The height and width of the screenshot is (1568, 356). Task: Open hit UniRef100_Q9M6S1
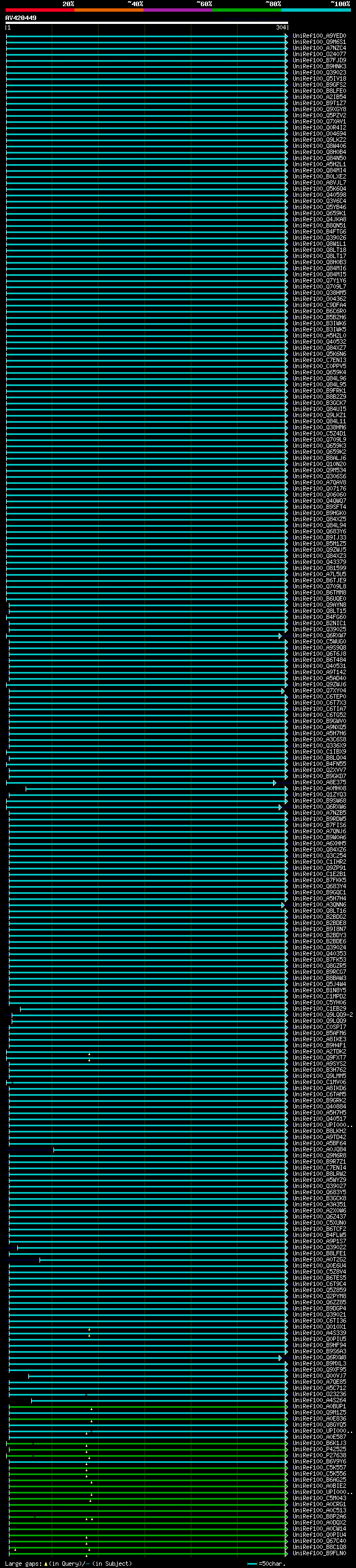(x=319, y=42)
